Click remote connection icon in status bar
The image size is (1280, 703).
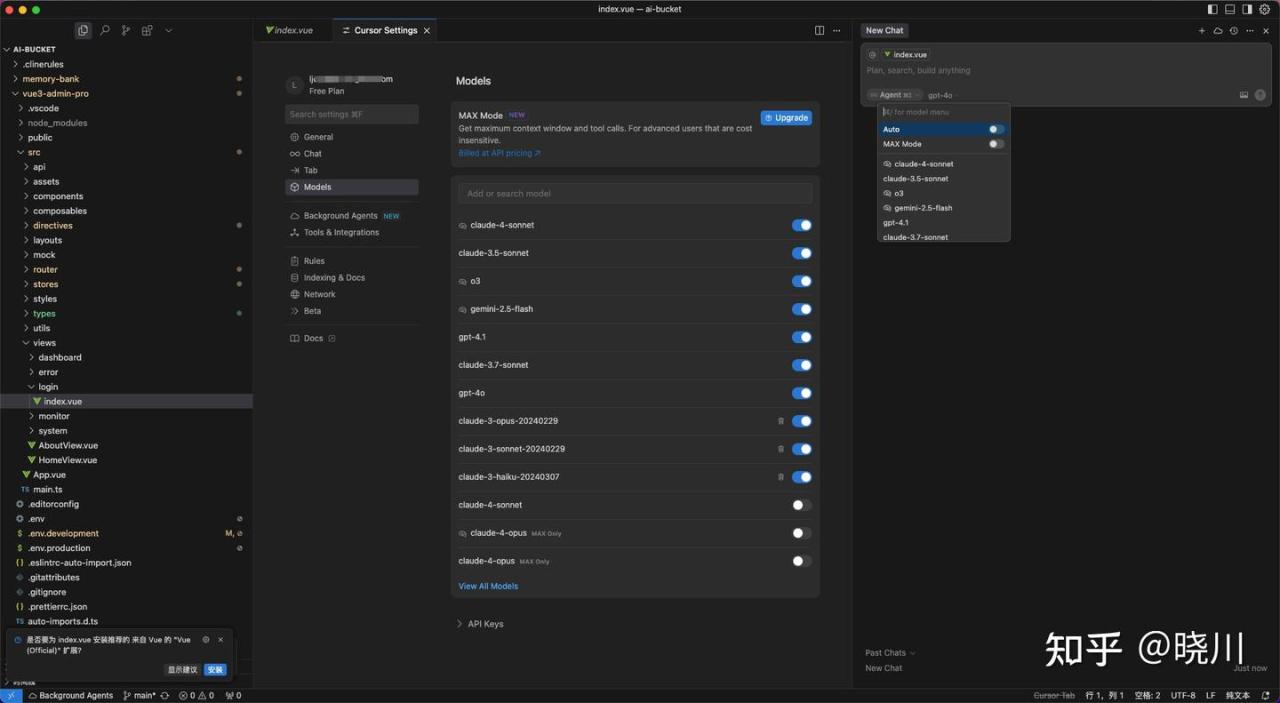[x=11, y=695]
